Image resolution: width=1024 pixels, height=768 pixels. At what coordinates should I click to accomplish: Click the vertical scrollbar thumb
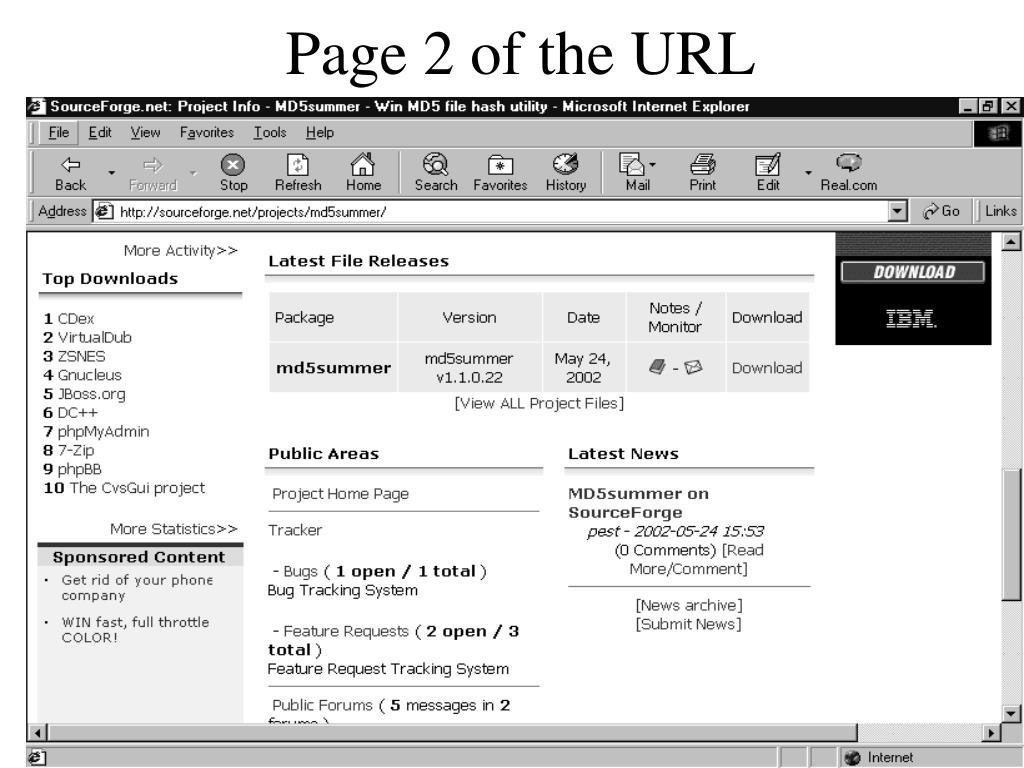coord(1010,535)
